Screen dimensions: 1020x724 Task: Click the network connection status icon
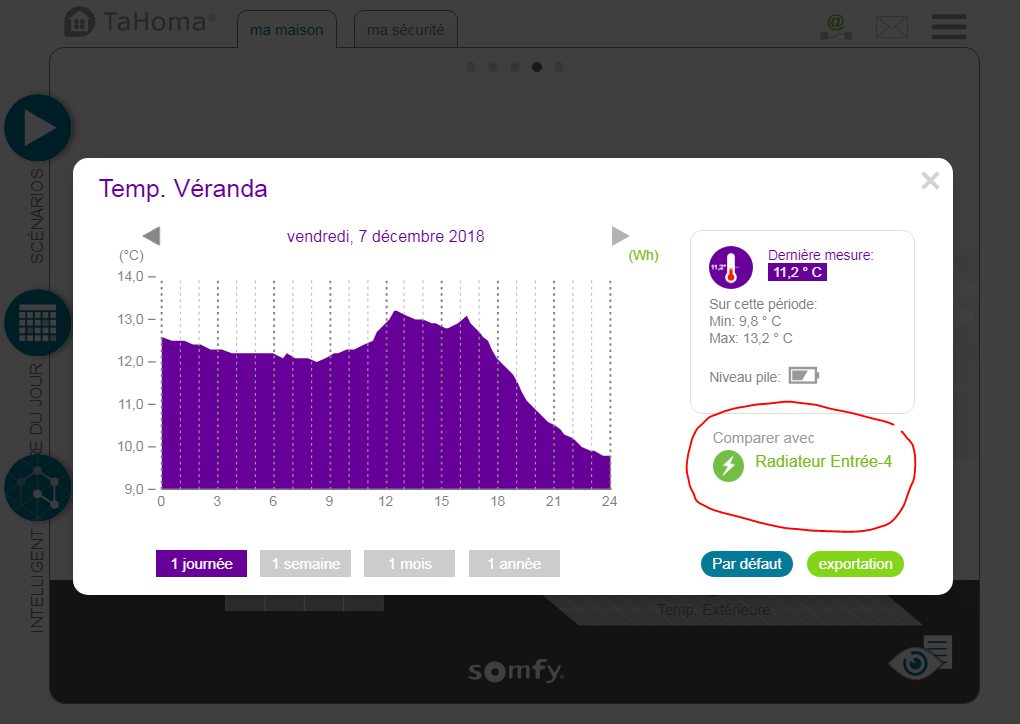tap(835, 27)
